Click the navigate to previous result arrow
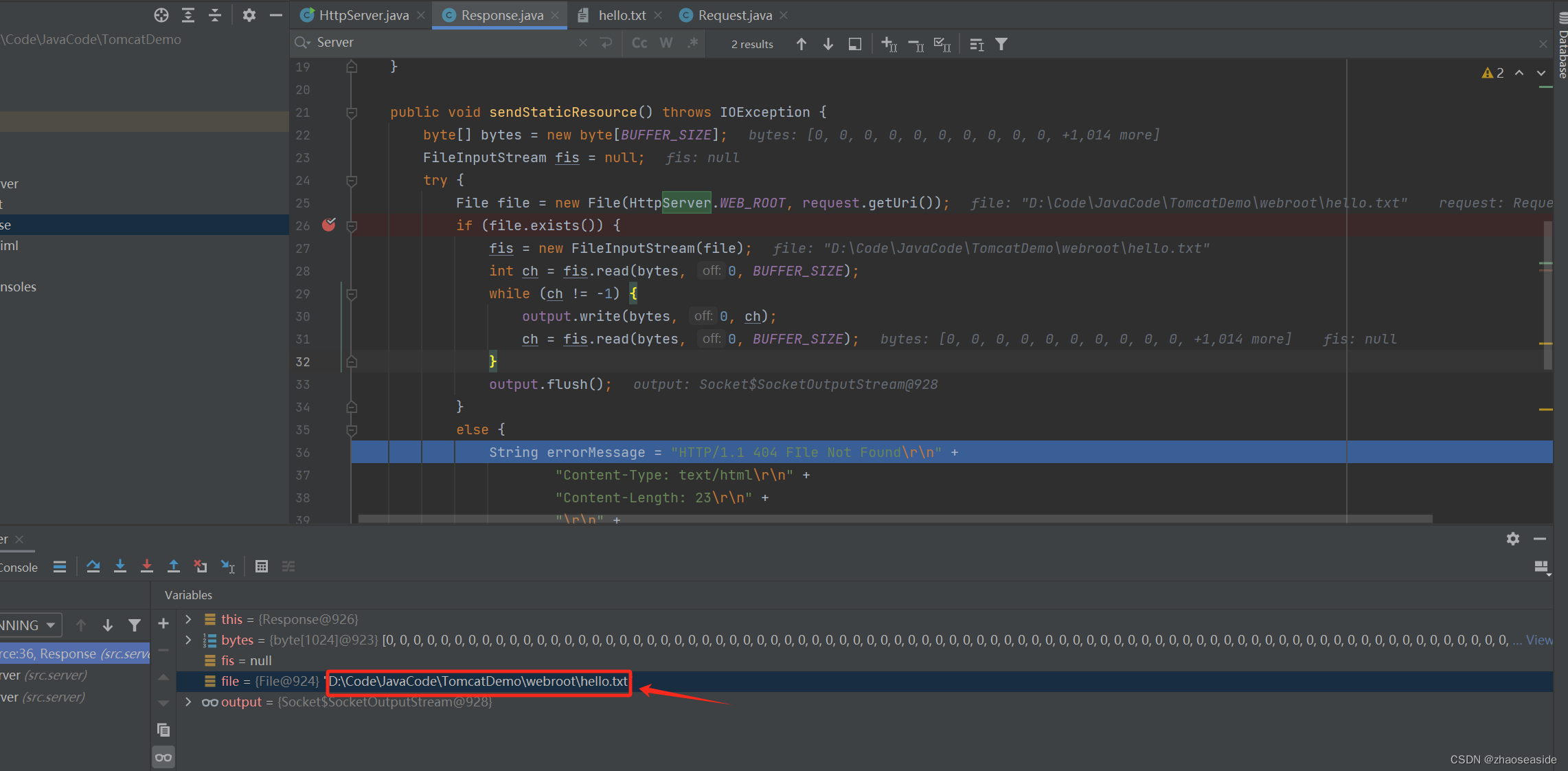This screenshot has width=1568, height=771. pos(801,45)
